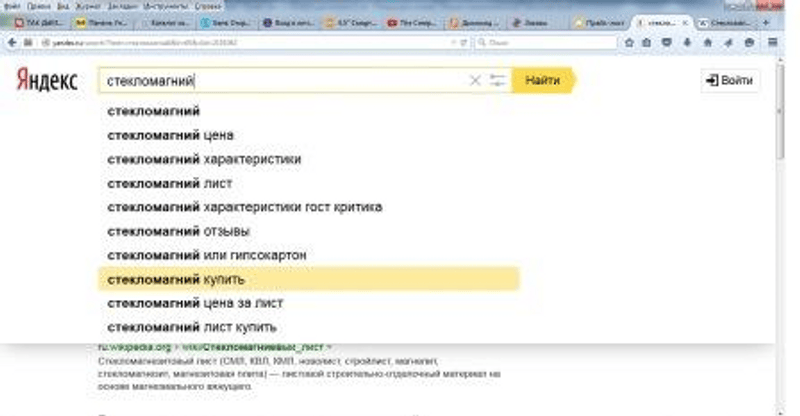Open site identity icon beside the address

45,43
